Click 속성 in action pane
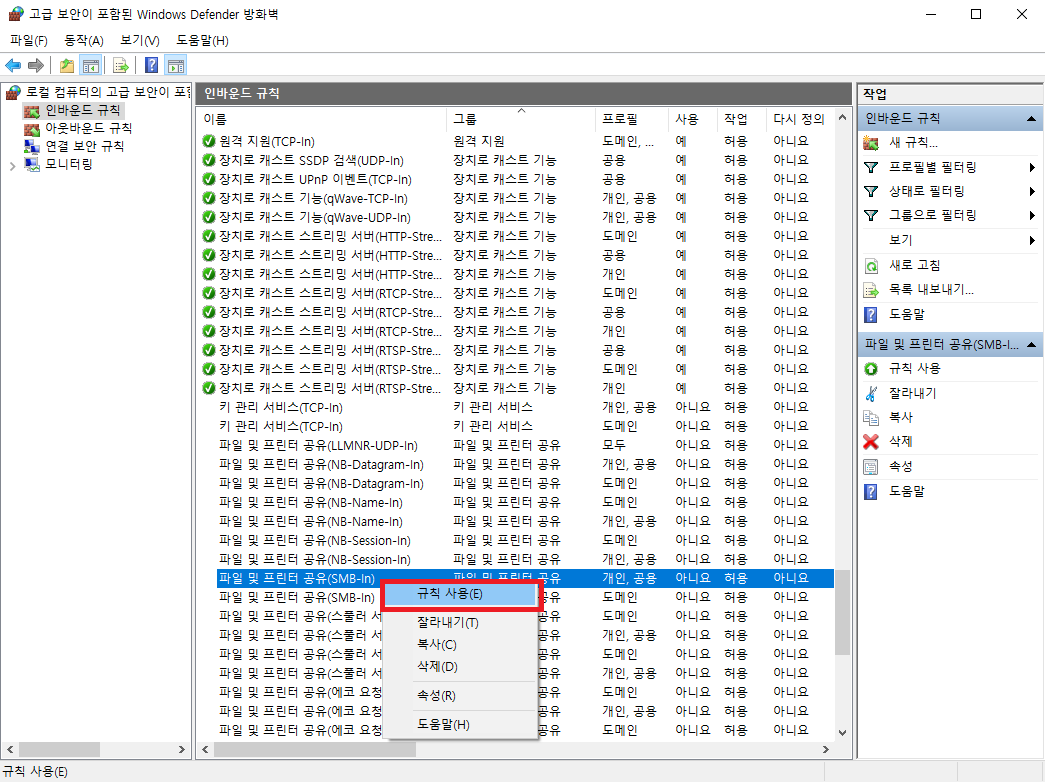The width and height of the screenshot is (1045, 782). [900, 467]
